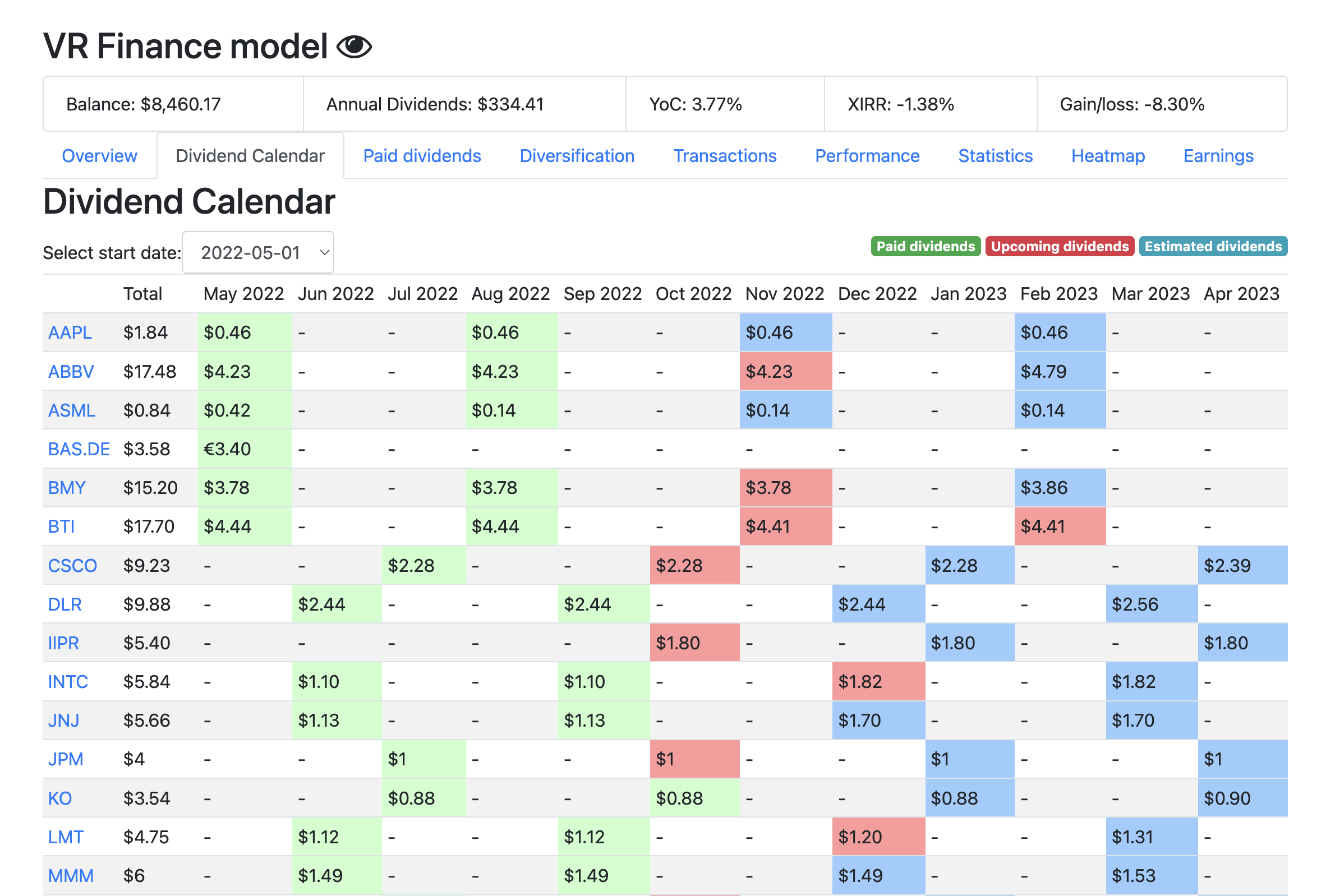Click BTI's upcoming $4.41 Feb 2023 cell
The width and height of the screenshot is (1326, 896).
tap(1060, 526)
